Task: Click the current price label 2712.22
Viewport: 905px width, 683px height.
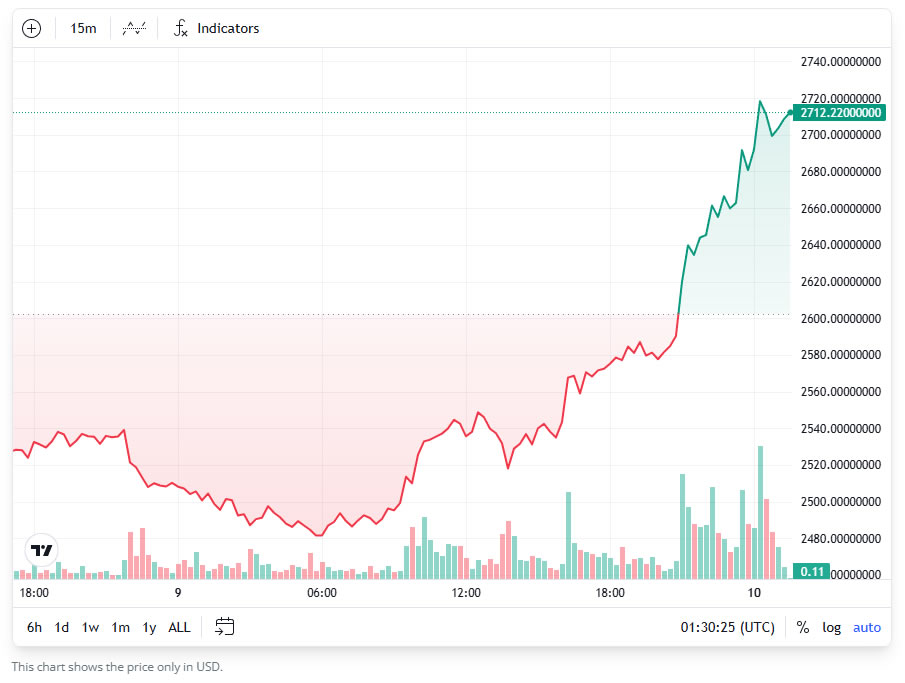Action: click(840, 113)
